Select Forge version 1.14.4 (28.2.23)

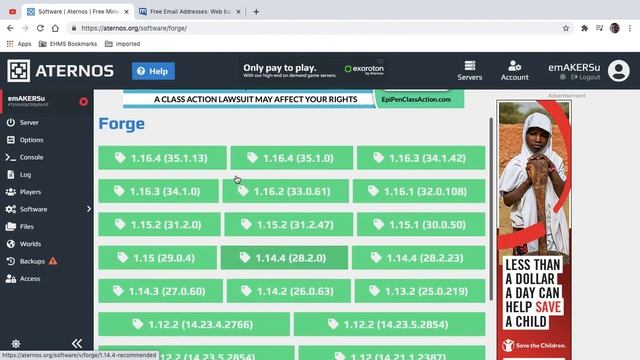tap(418, 258)
